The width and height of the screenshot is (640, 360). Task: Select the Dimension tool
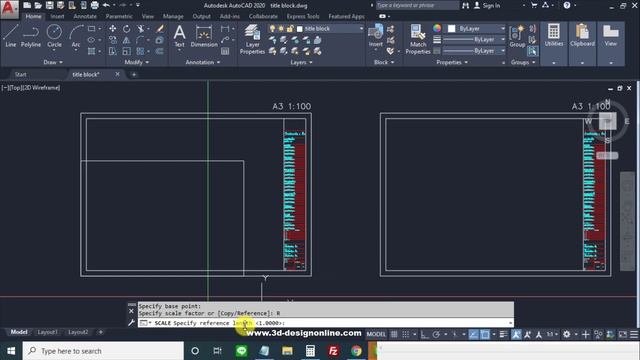click(x=204, y=36)
